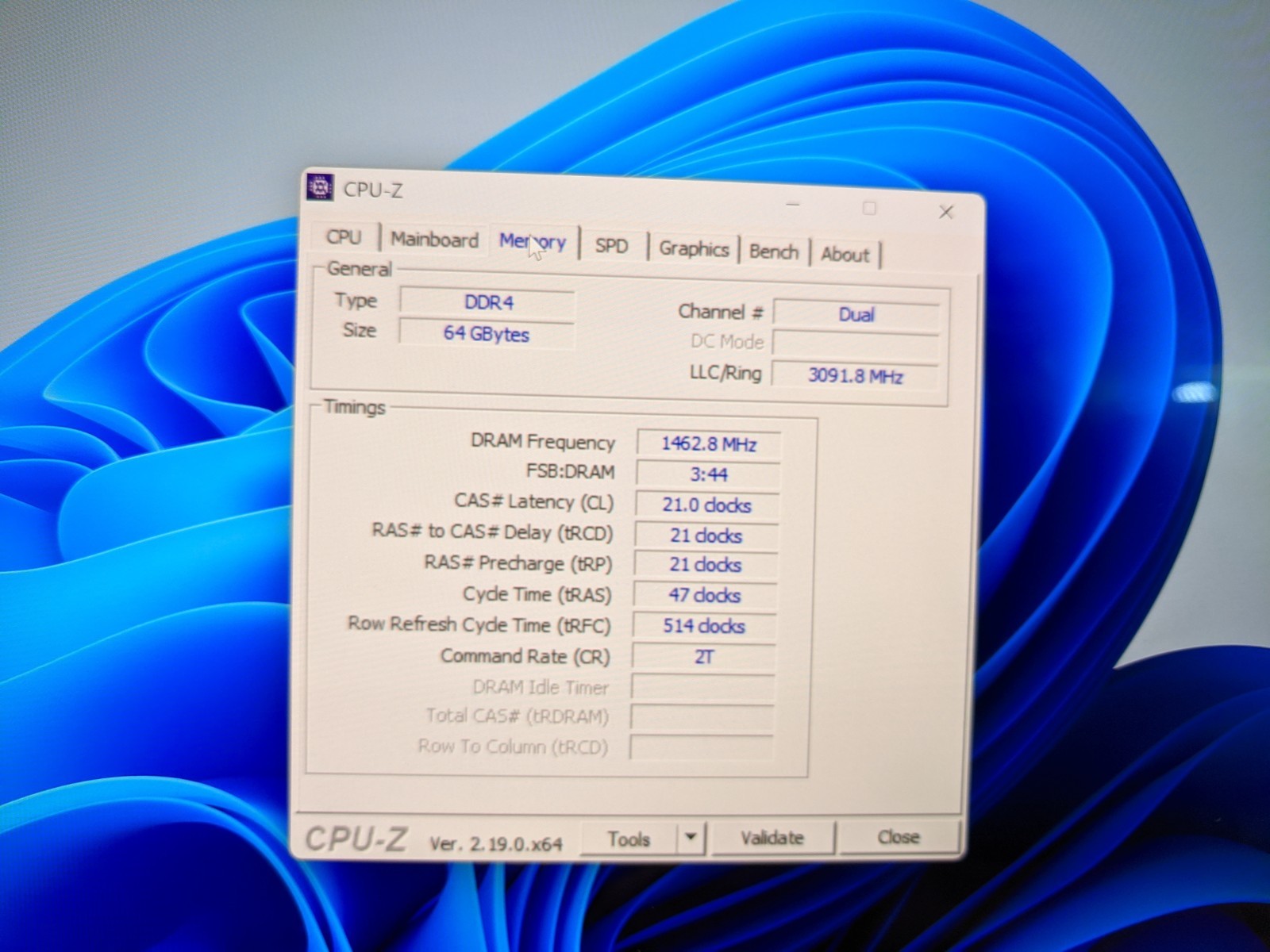Minimize the CPU-Z window

[x=793, y=205]
